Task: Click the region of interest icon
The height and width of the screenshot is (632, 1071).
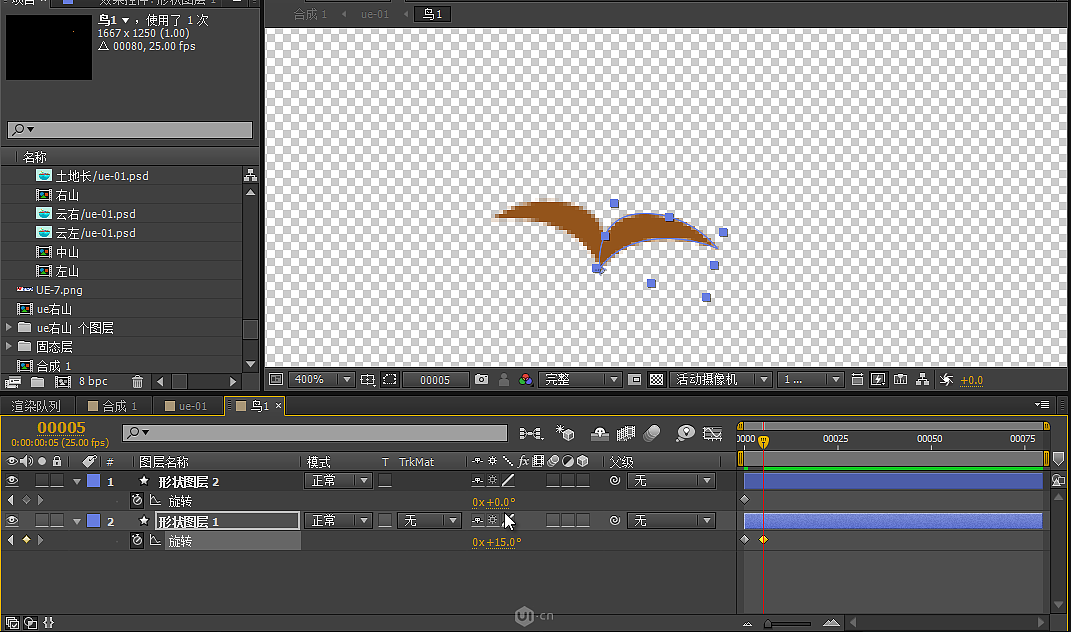Action: pyautogui.click(x=390, y=380)
